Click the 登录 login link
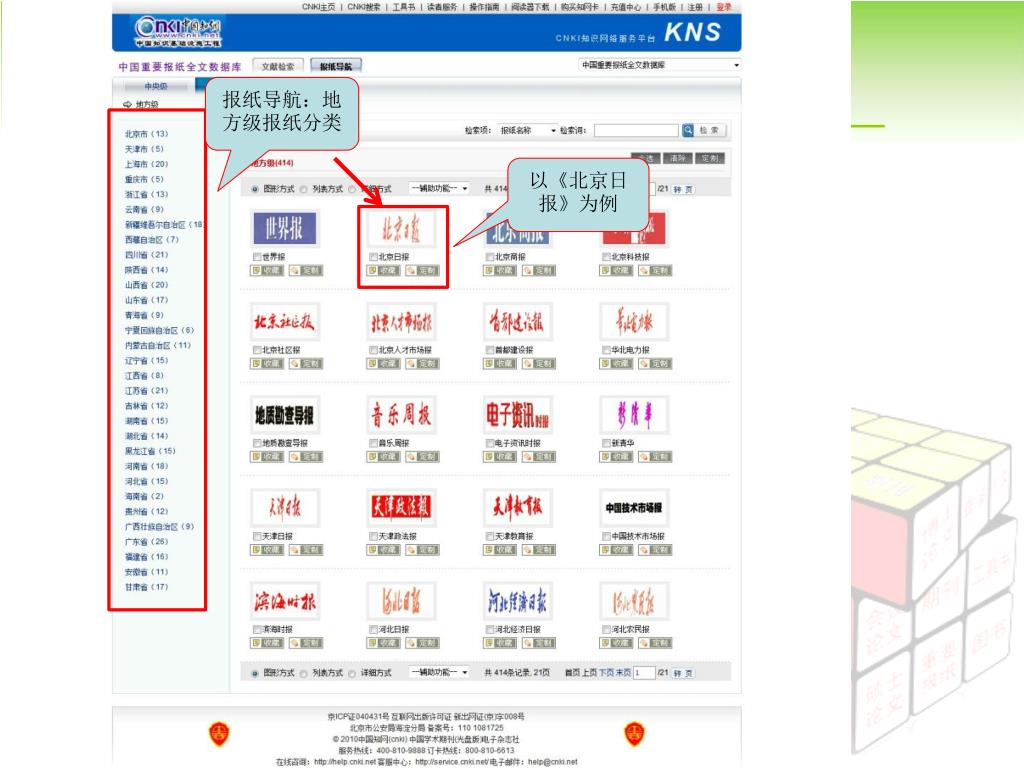1024x768 pixels. (x=724, y=7)
